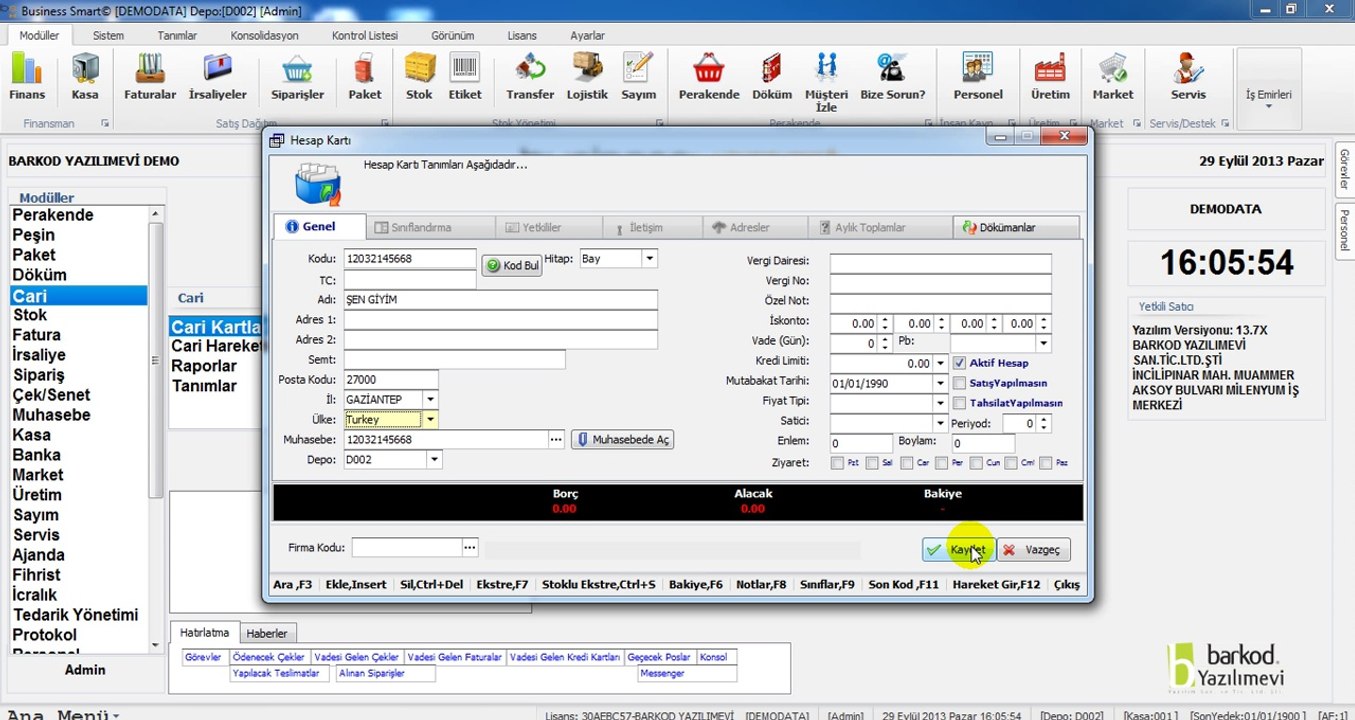Tick the Per visit day checkbox
The height and width of the screenshot is (720, 1355).
point(942,463)
